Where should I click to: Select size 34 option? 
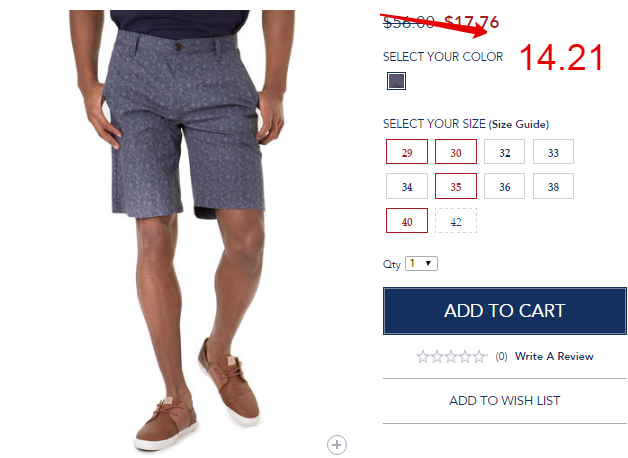[407, 186]
